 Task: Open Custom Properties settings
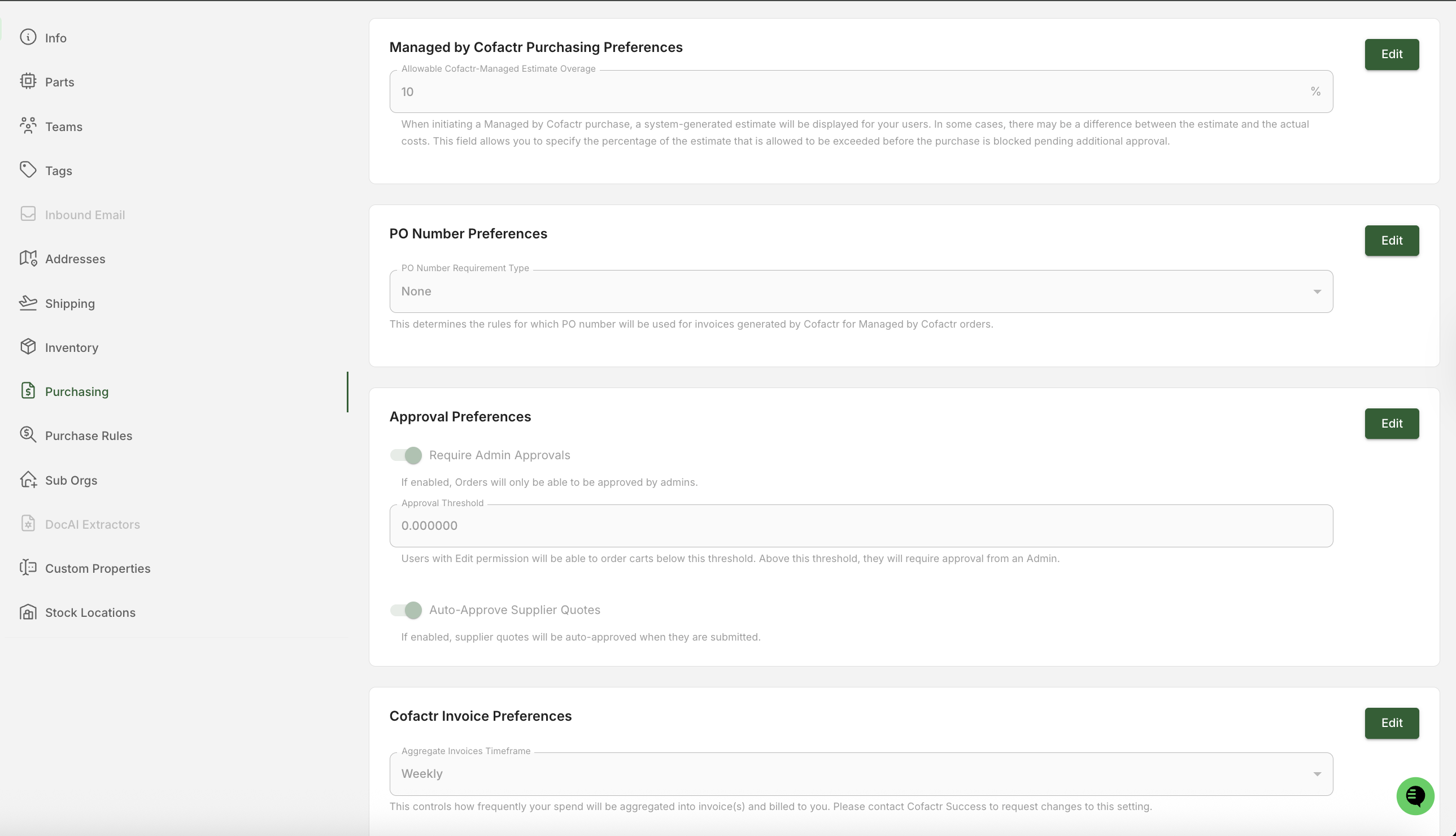point(98,568)
